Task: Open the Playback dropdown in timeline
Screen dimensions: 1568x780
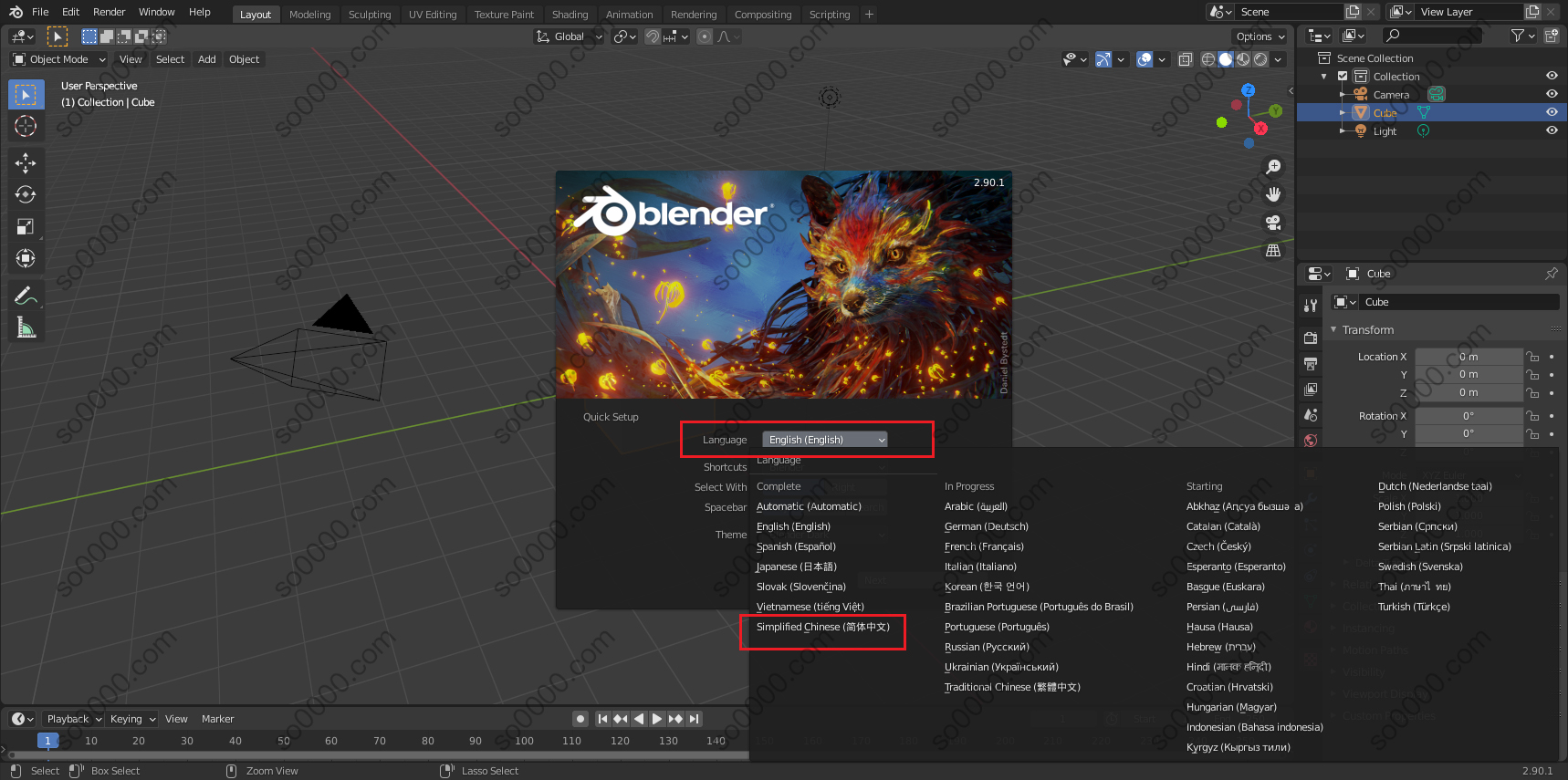Action: click(74, 719)
